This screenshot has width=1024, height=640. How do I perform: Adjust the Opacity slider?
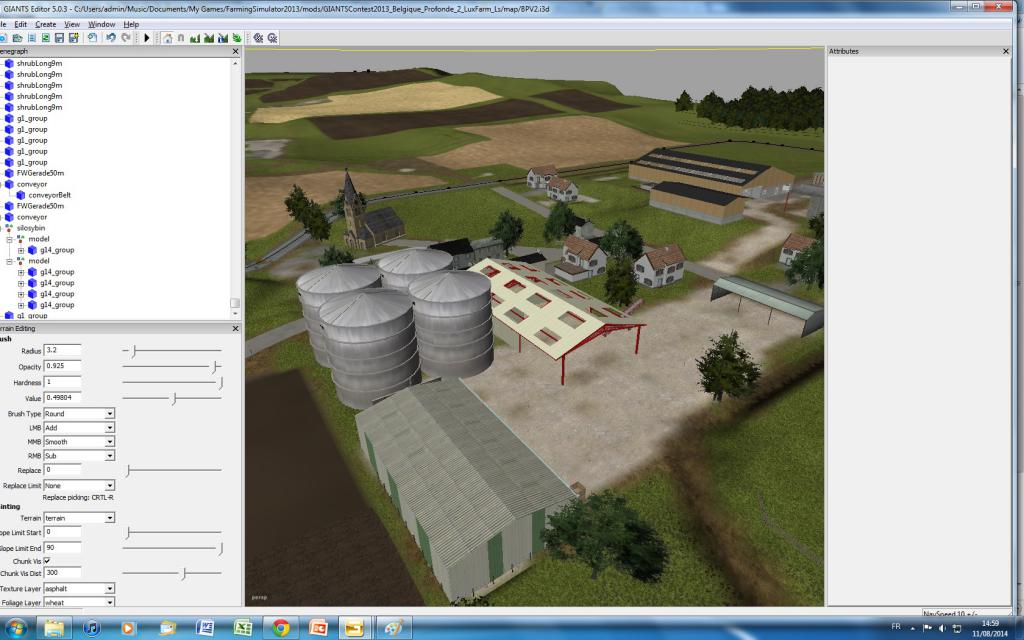(172, 366)
